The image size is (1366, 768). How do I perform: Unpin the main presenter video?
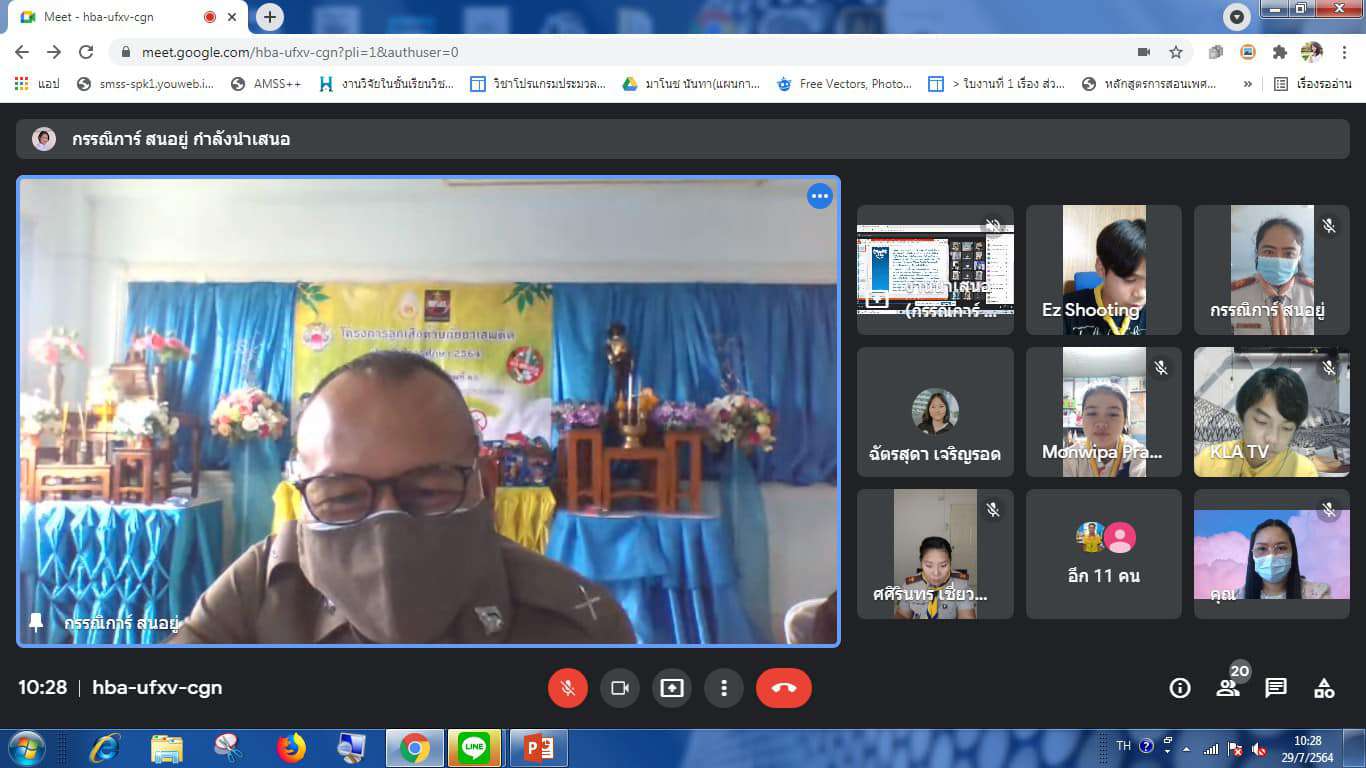point(37,623)
